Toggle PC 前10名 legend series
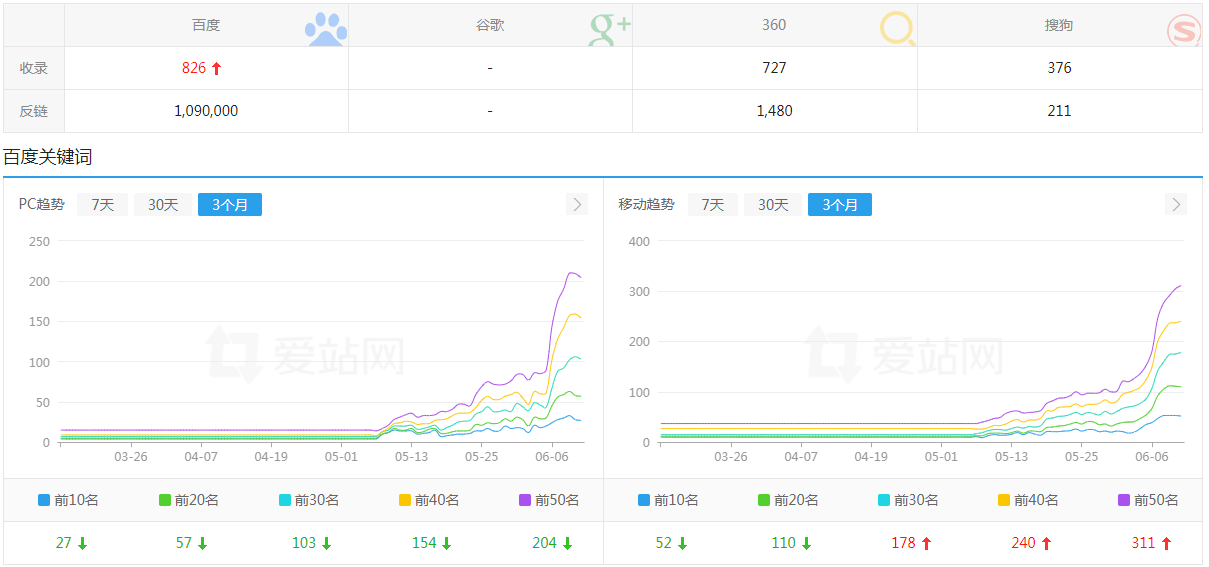This screenshot has width=1209, height=567. pyautogui.click(x=68, y=500)
